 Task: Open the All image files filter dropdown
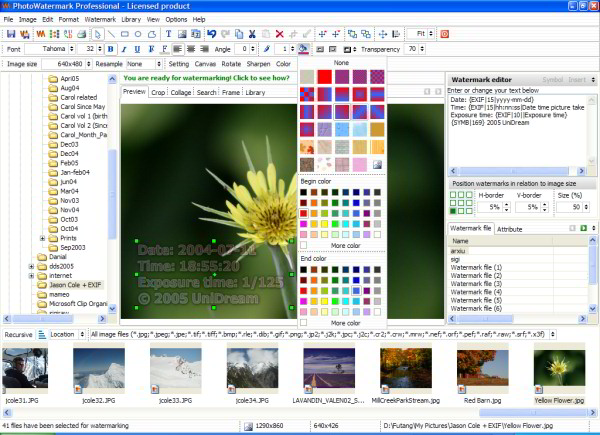[x=553, y=334]
